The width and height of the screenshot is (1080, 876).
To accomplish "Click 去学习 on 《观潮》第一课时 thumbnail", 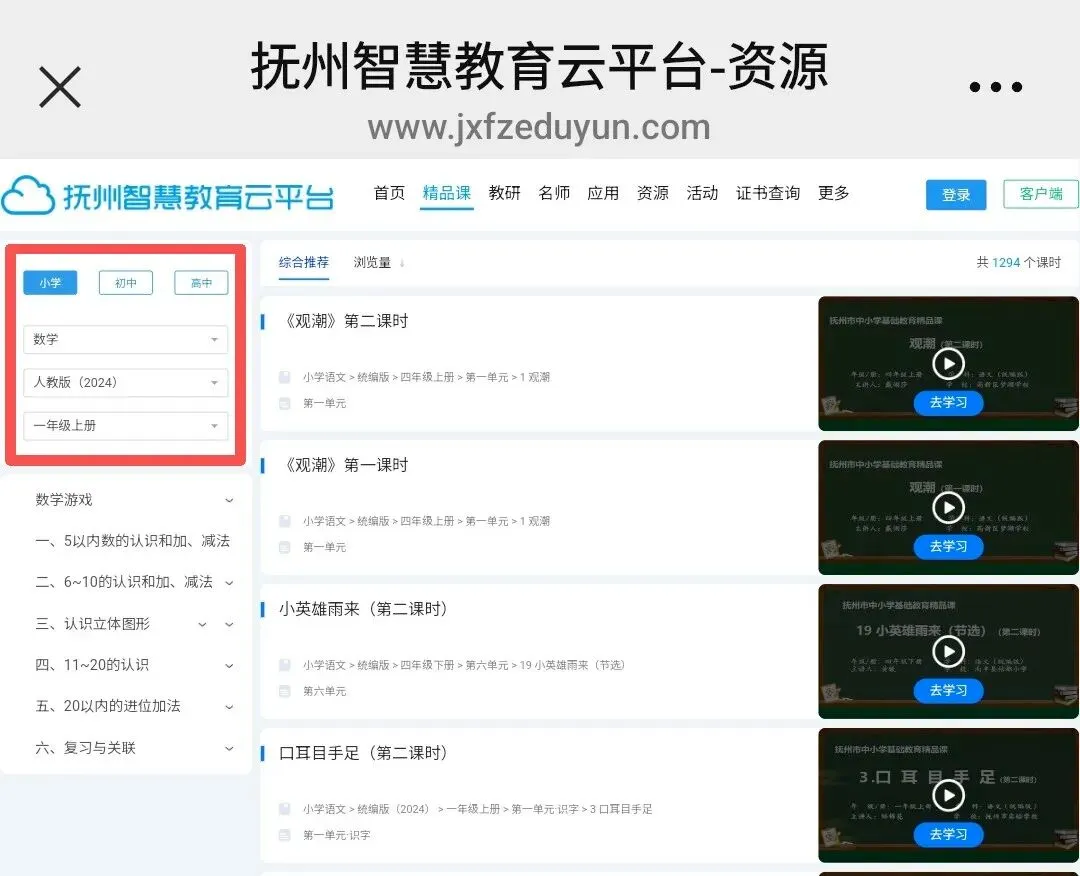I will coord(948,546).
